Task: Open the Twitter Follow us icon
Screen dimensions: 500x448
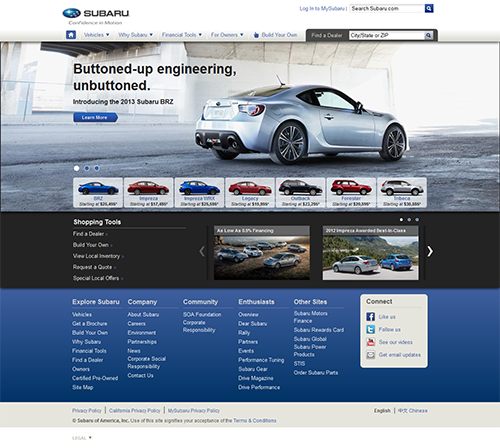Action: [x=371, y=329]
